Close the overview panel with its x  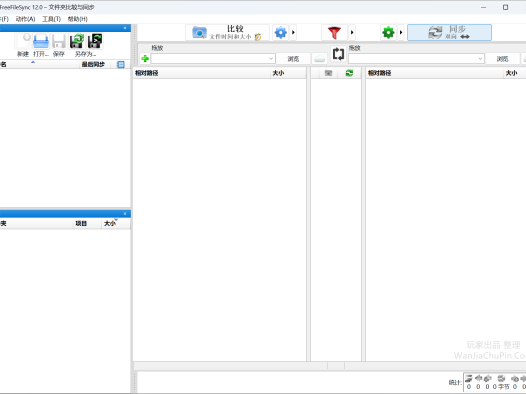click(x=125, y=214)
